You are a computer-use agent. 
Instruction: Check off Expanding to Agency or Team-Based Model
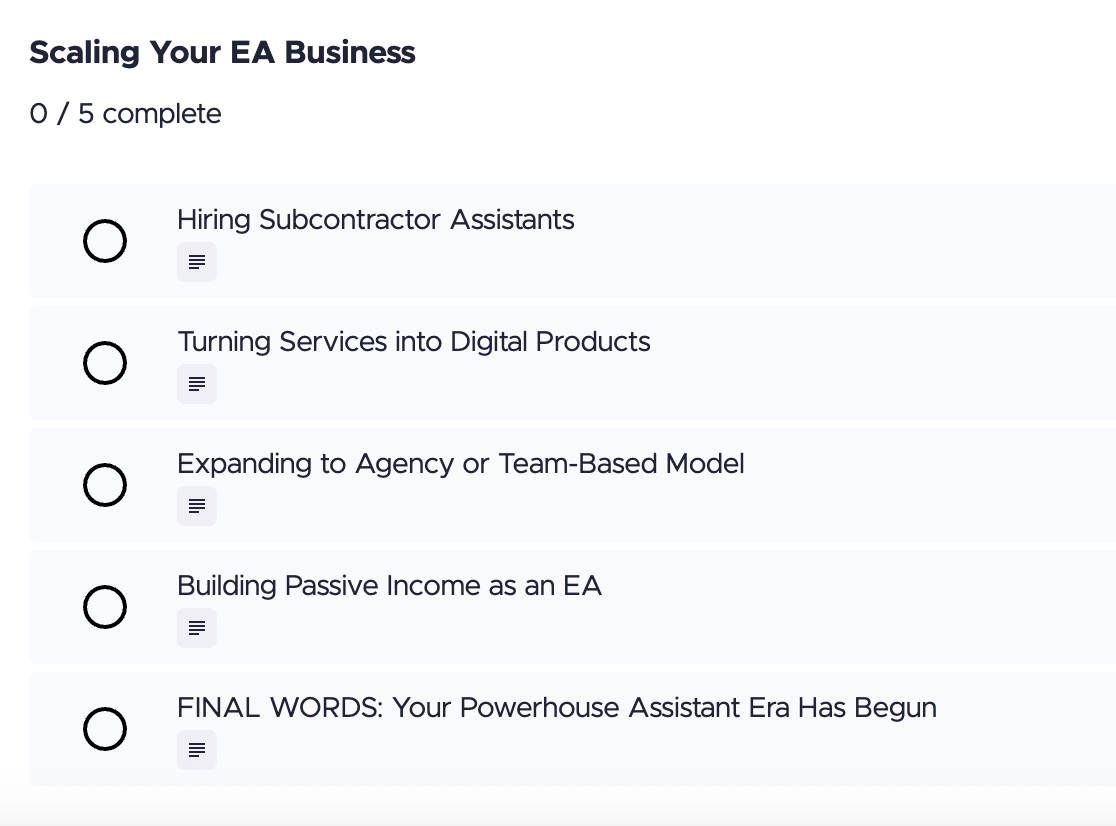coord(105,485)
